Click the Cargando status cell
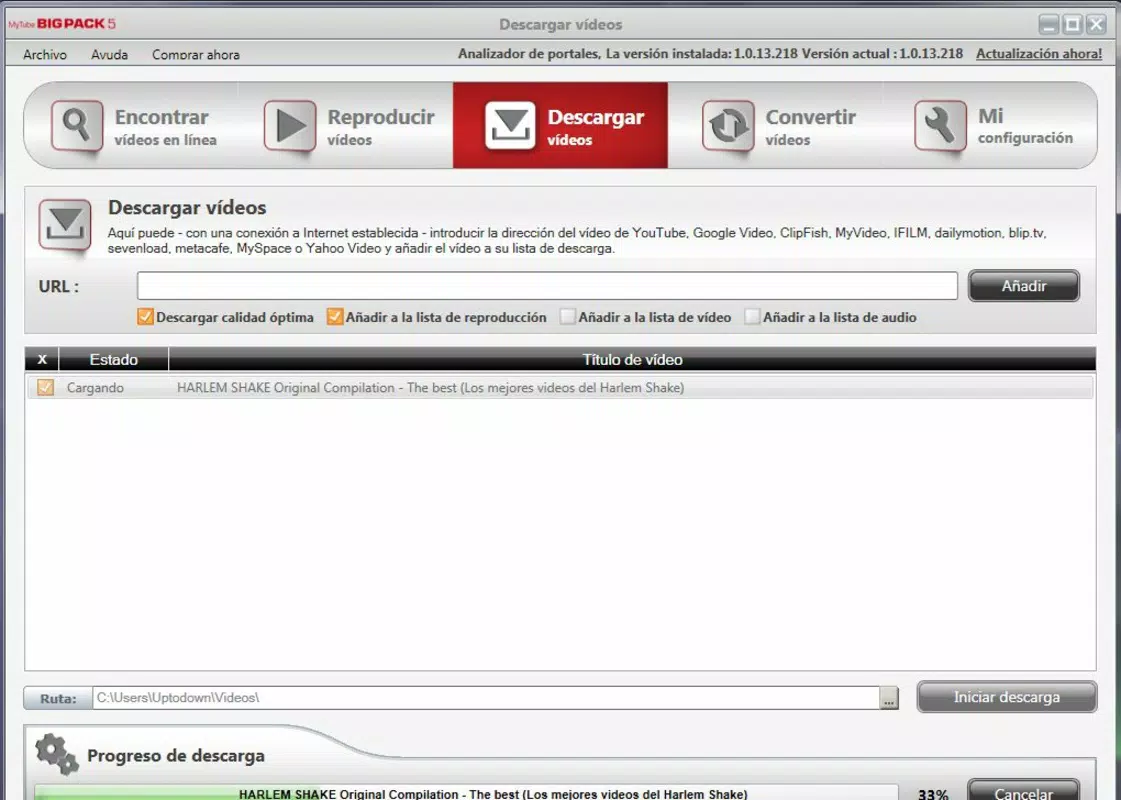This screenshot has height=800, width=1121. tap(95, 387)
